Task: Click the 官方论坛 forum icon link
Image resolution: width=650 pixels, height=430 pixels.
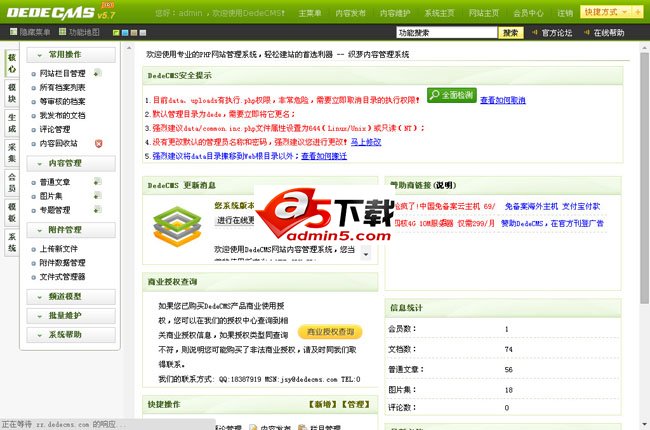Action: [x=552, y=33]
